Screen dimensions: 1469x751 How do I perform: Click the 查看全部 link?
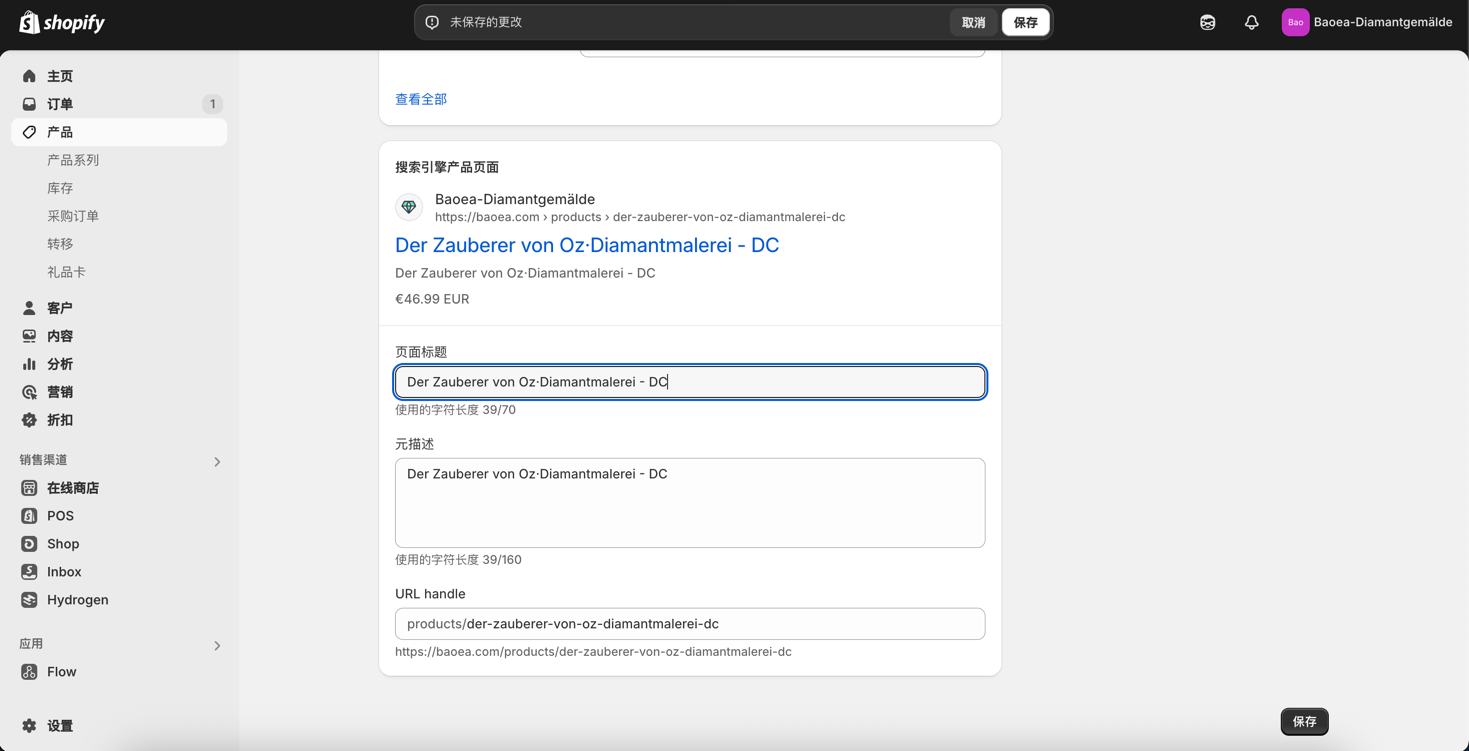pyautogui.click(x=421, y=99)
